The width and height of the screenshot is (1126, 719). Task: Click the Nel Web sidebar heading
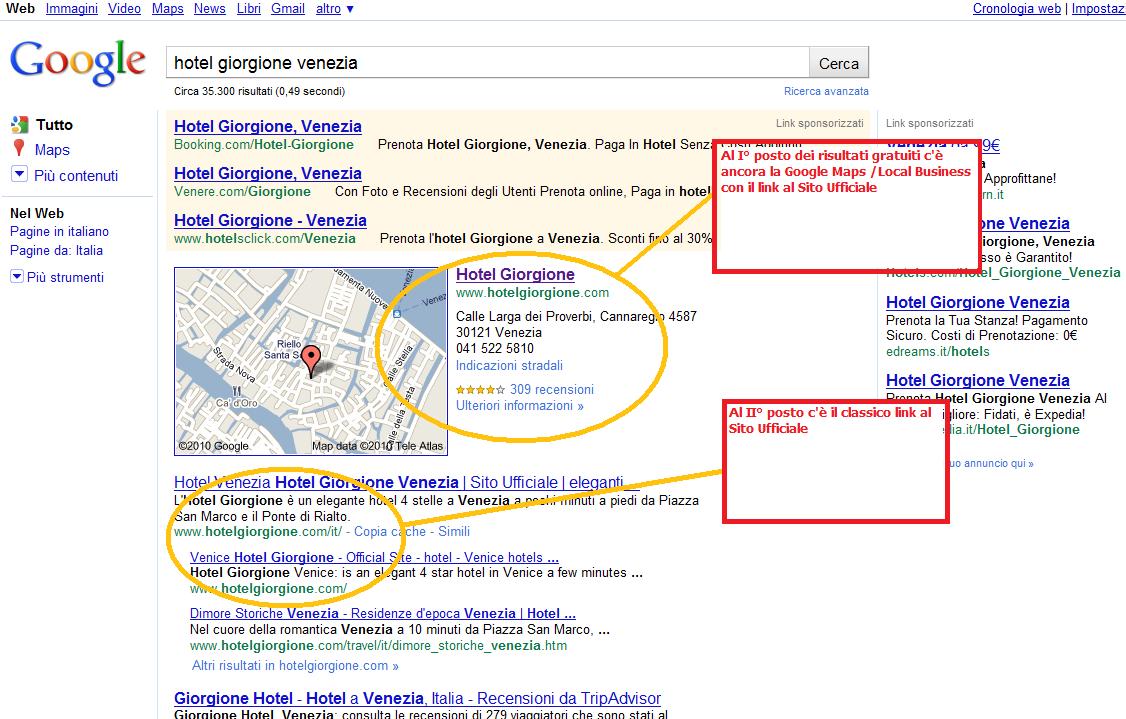[37, 213]
